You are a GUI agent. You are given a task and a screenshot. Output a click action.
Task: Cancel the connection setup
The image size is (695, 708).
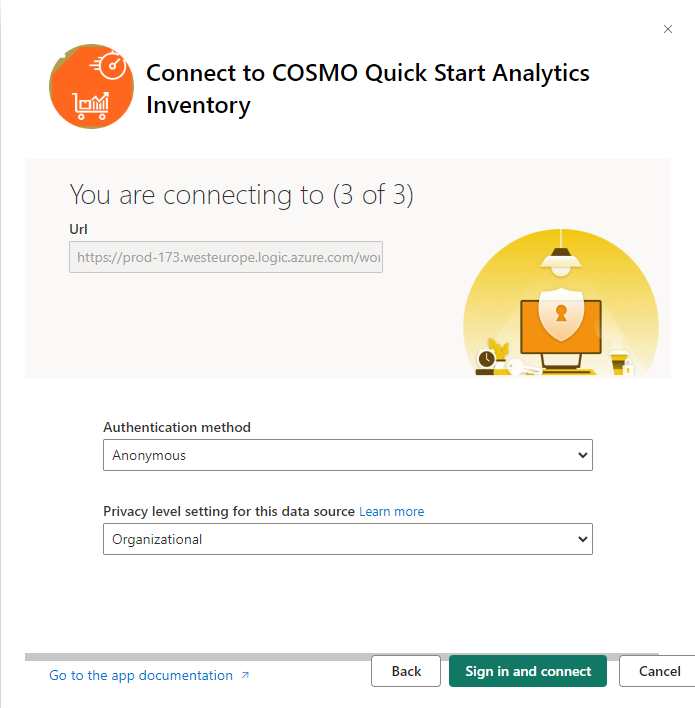click(x=657, y=671)
